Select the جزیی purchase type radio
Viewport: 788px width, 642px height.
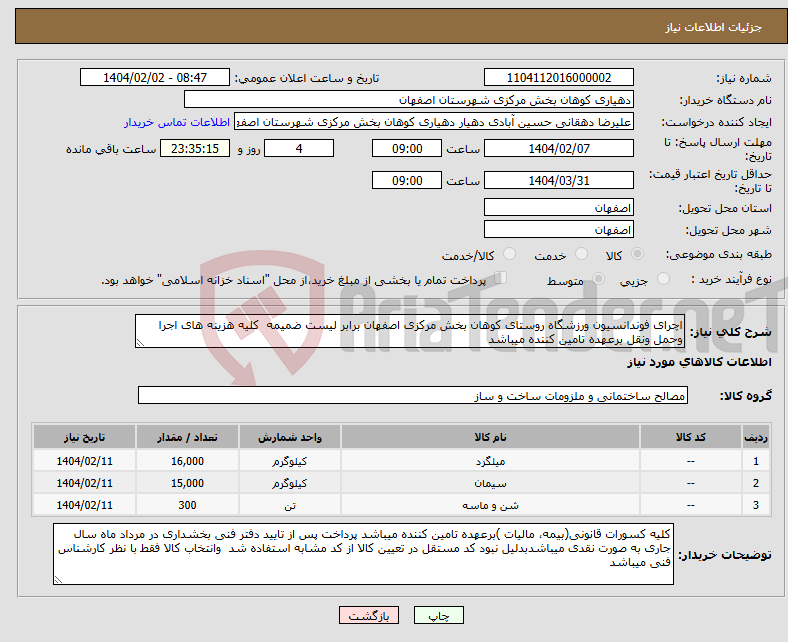663,279
